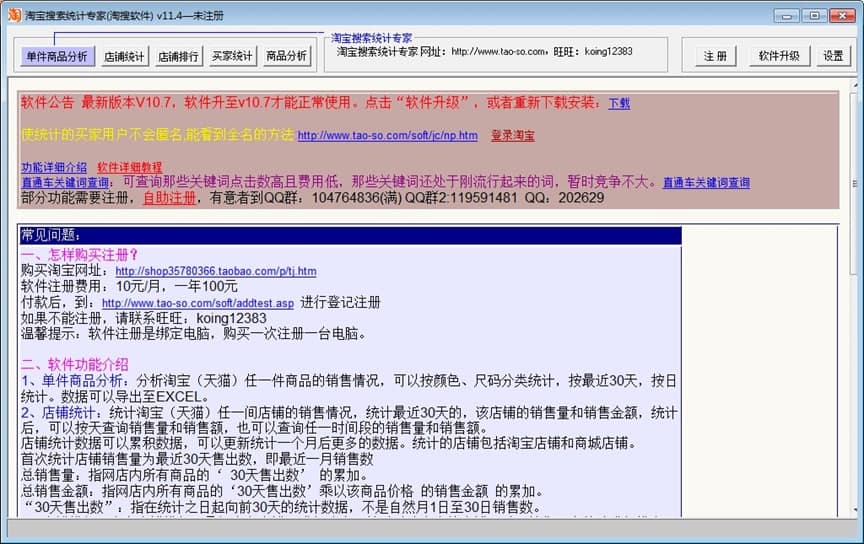
Task: Open the 功能详细介绍 link
Action: pyautogui.click(x=54, y=167)
